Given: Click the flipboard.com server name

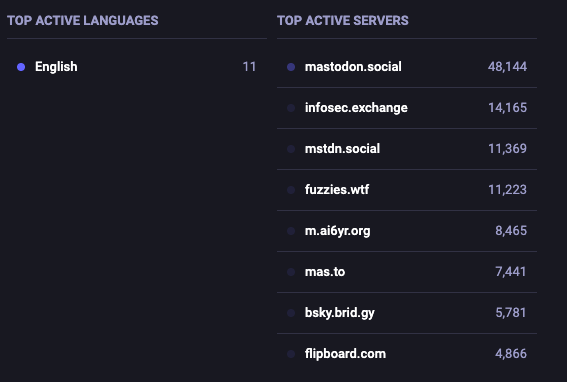Looking at the screenshot, I should [x=345, y=354].
